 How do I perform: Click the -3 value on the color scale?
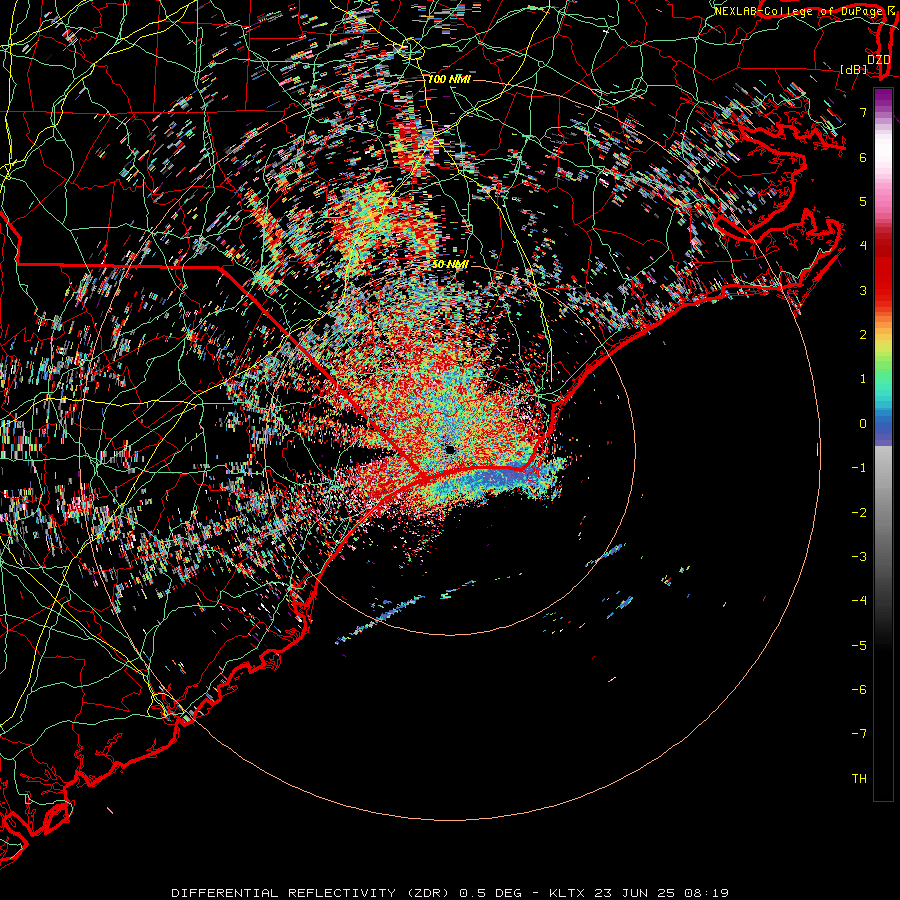(x=859, y=557)
